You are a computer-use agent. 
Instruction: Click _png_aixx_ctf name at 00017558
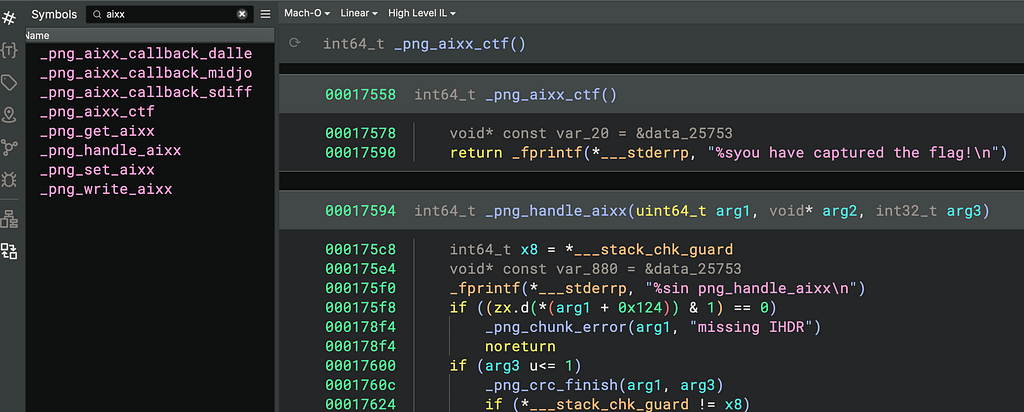542,95
